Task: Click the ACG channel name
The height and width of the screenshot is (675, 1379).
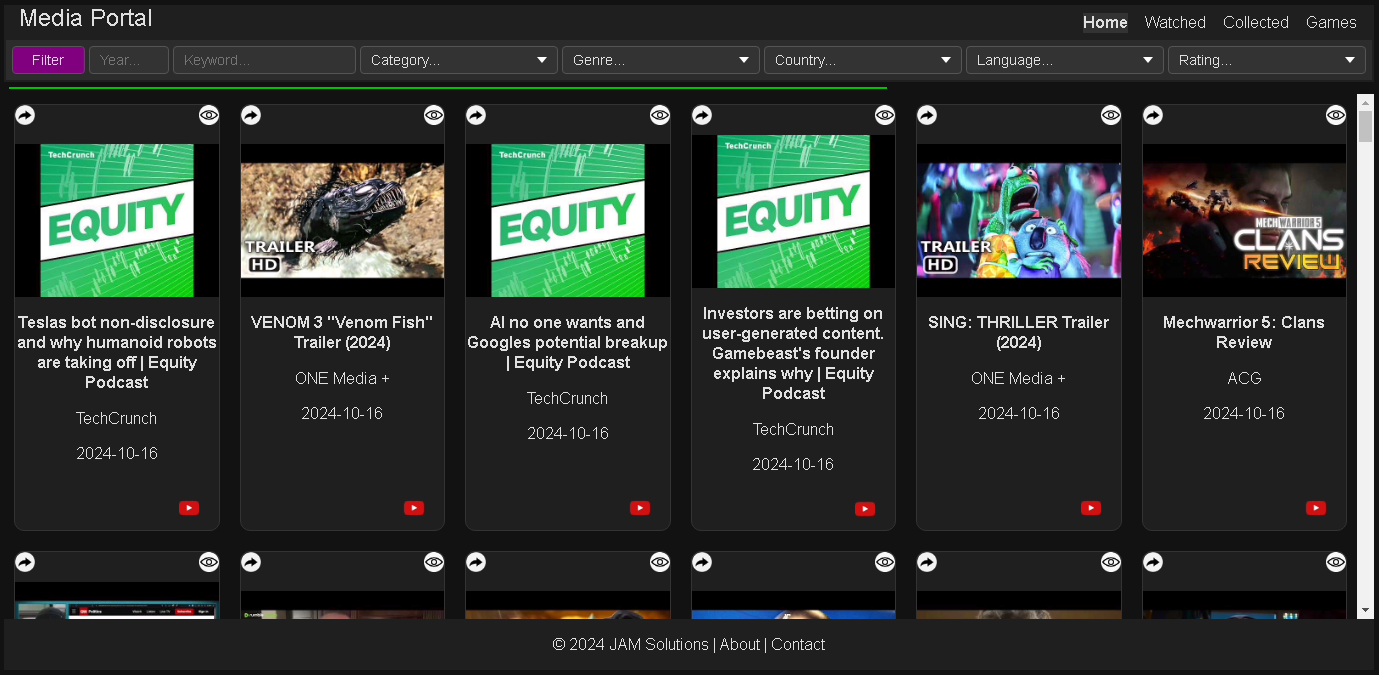Action: tap(1244, 378)
